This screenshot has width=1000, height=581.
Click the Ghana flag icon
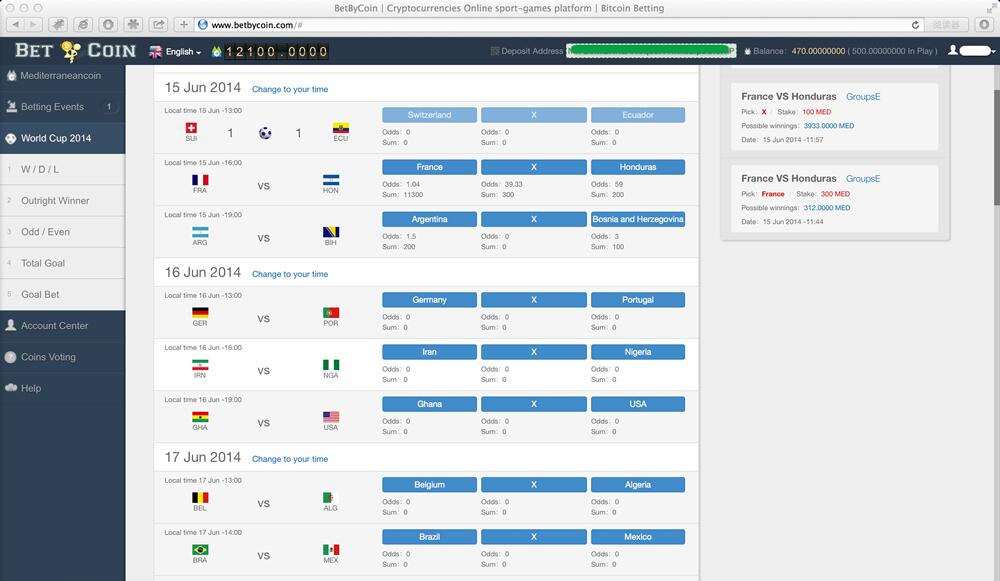[x=200, y=417]
